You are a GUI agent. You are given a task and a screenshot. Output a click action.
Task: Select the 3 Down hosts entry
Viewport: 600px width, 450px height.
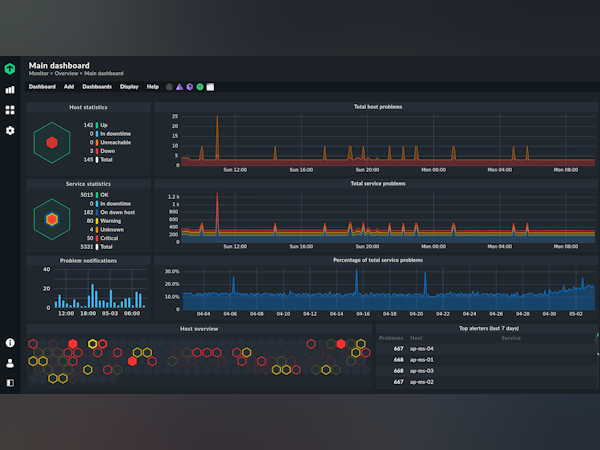click(102, 151)
